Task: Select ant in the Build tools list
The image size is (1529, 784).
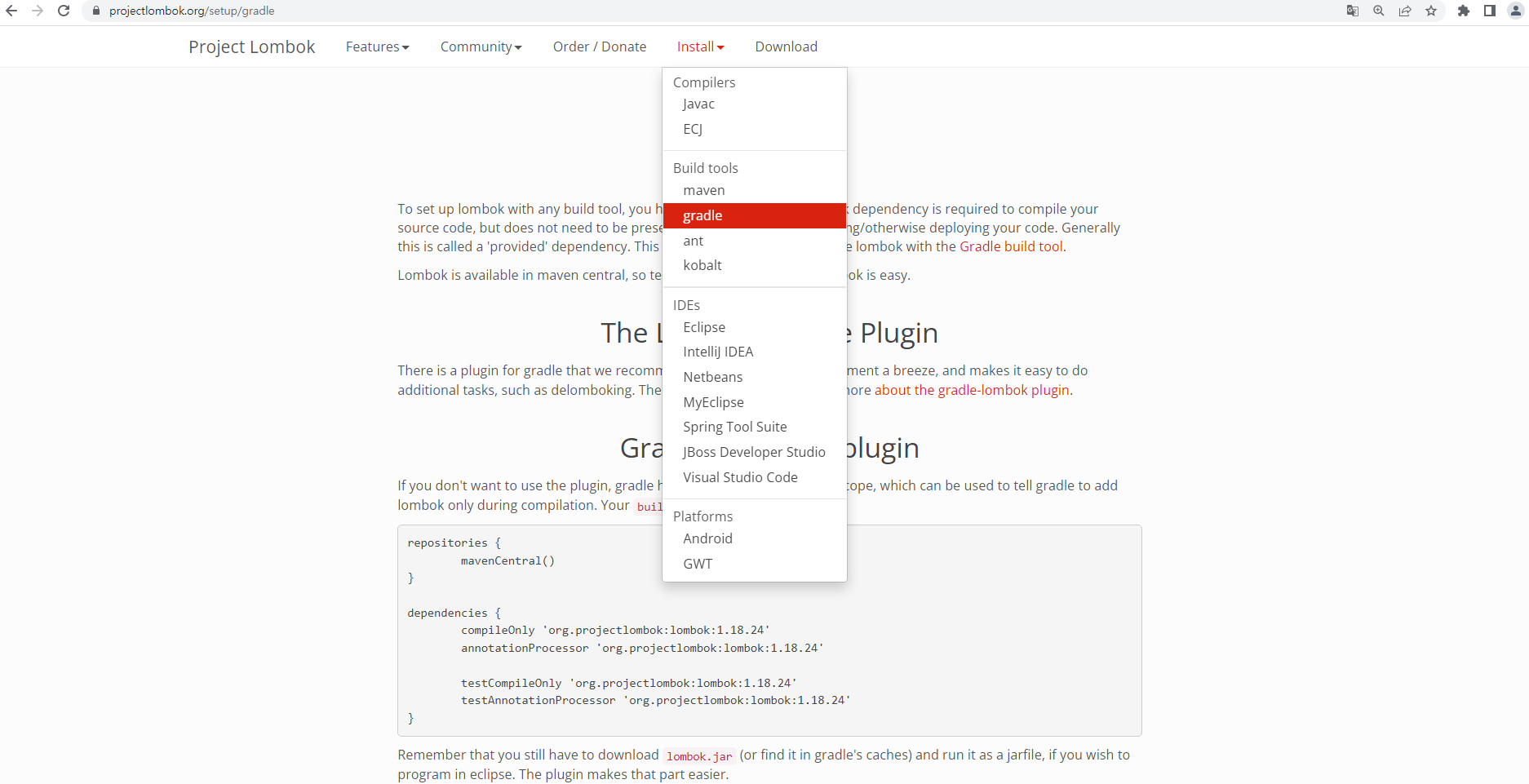Action: (x=755, y=241)
